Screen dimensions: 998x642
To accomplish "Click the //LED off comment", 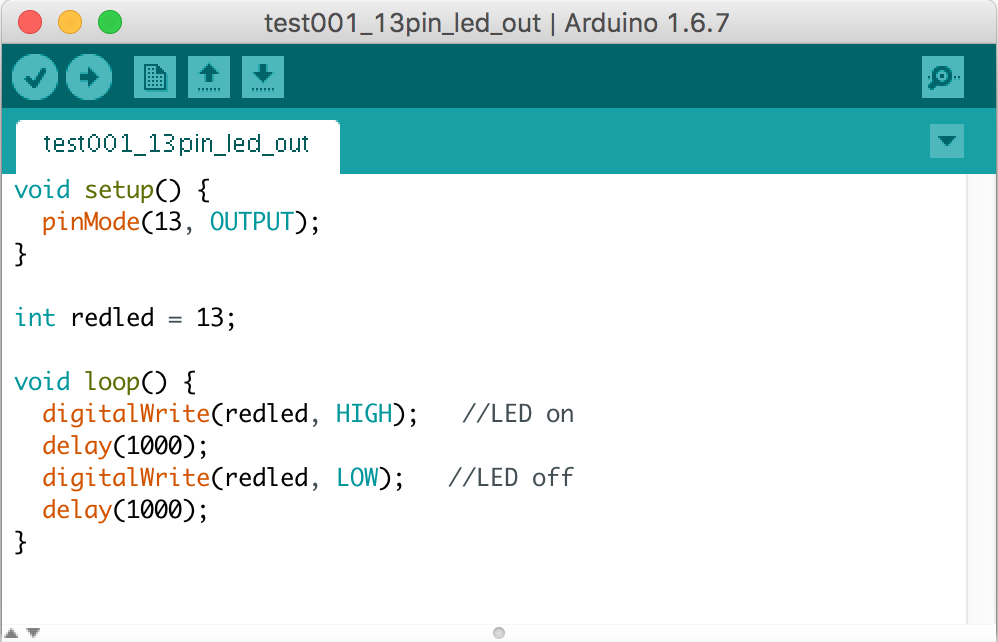I will click(x=510, y=478).
